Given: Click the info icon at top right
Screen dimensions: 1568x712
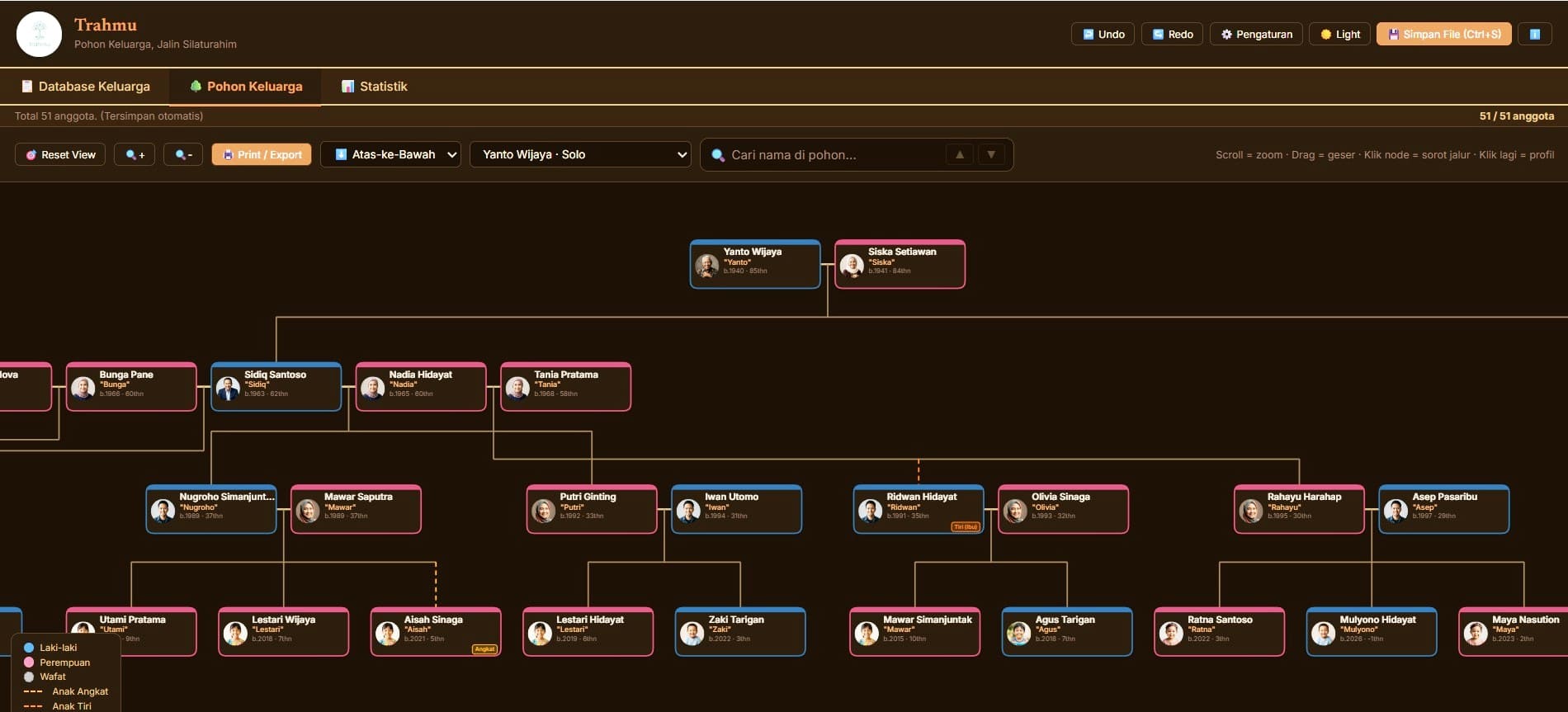Looking at the screenshot, I should tap(1535, 34).
